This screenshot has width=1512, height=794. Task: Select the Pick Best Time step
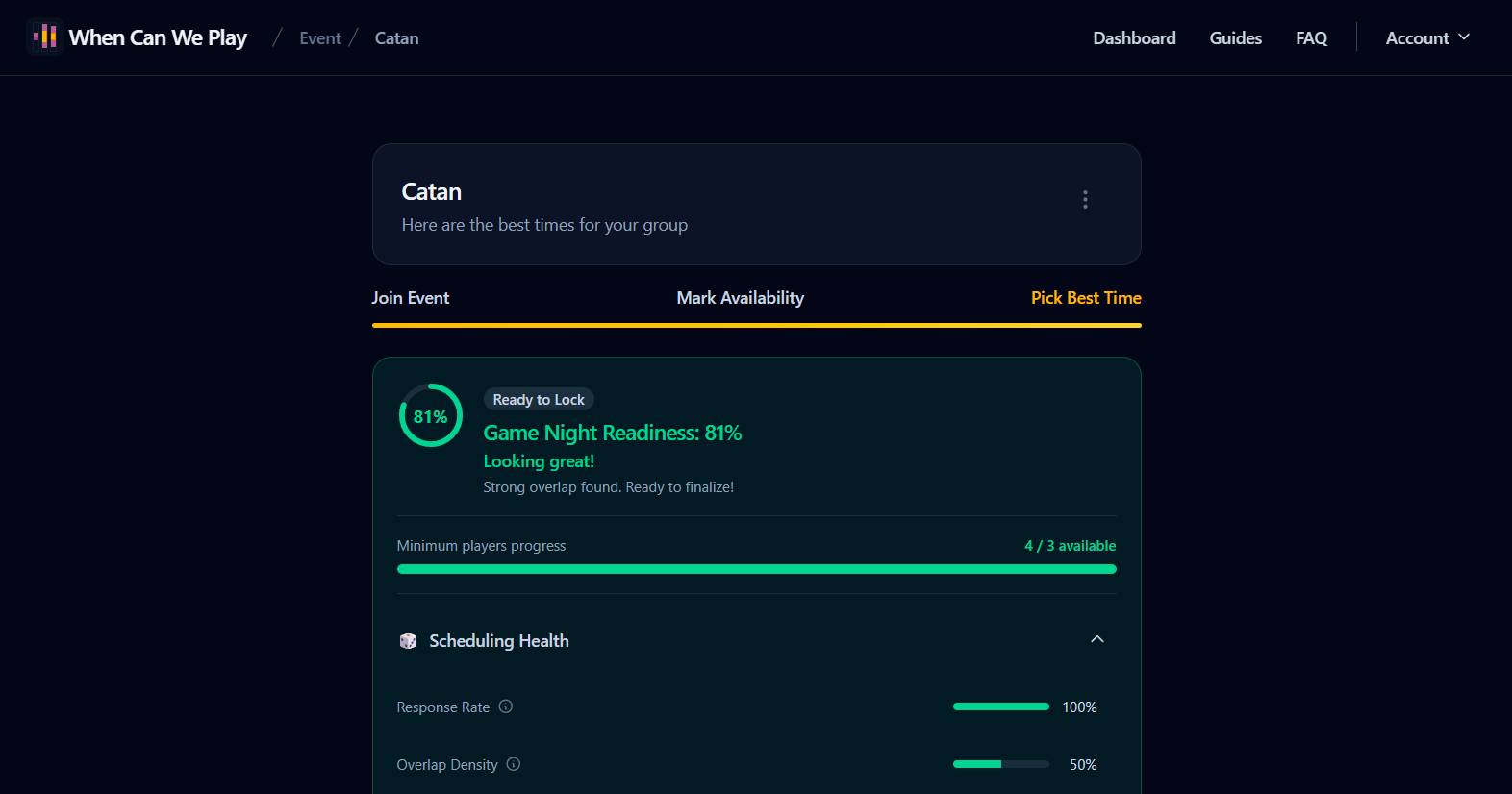(1086, 298)
